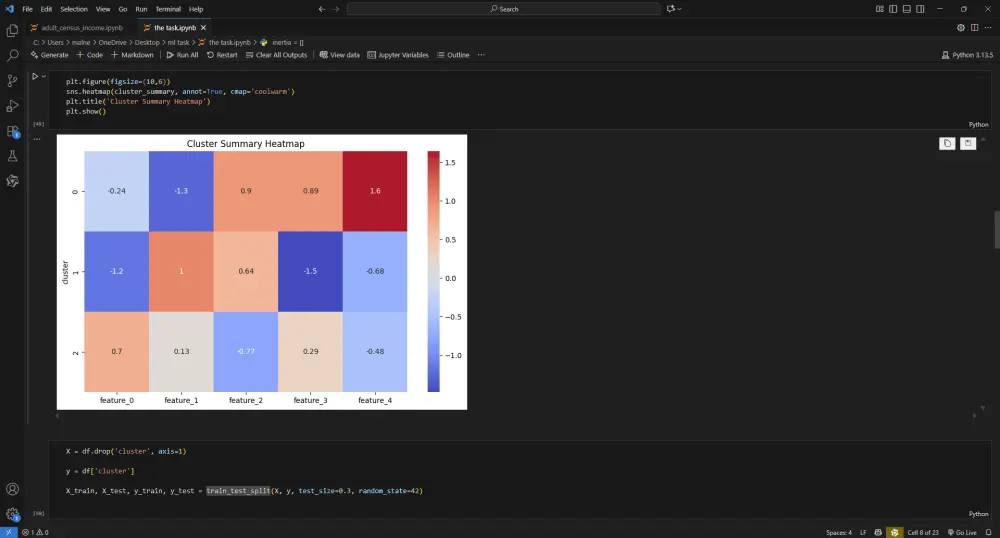Click the highlighted status bar icon

(894, 532)
